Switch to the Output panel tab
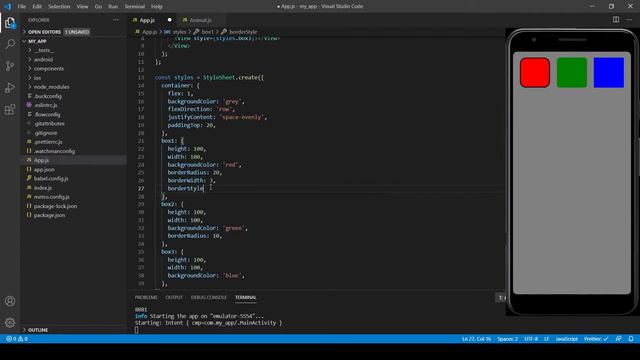The width and height of the screenshot is (640, 360). [174, 298]
